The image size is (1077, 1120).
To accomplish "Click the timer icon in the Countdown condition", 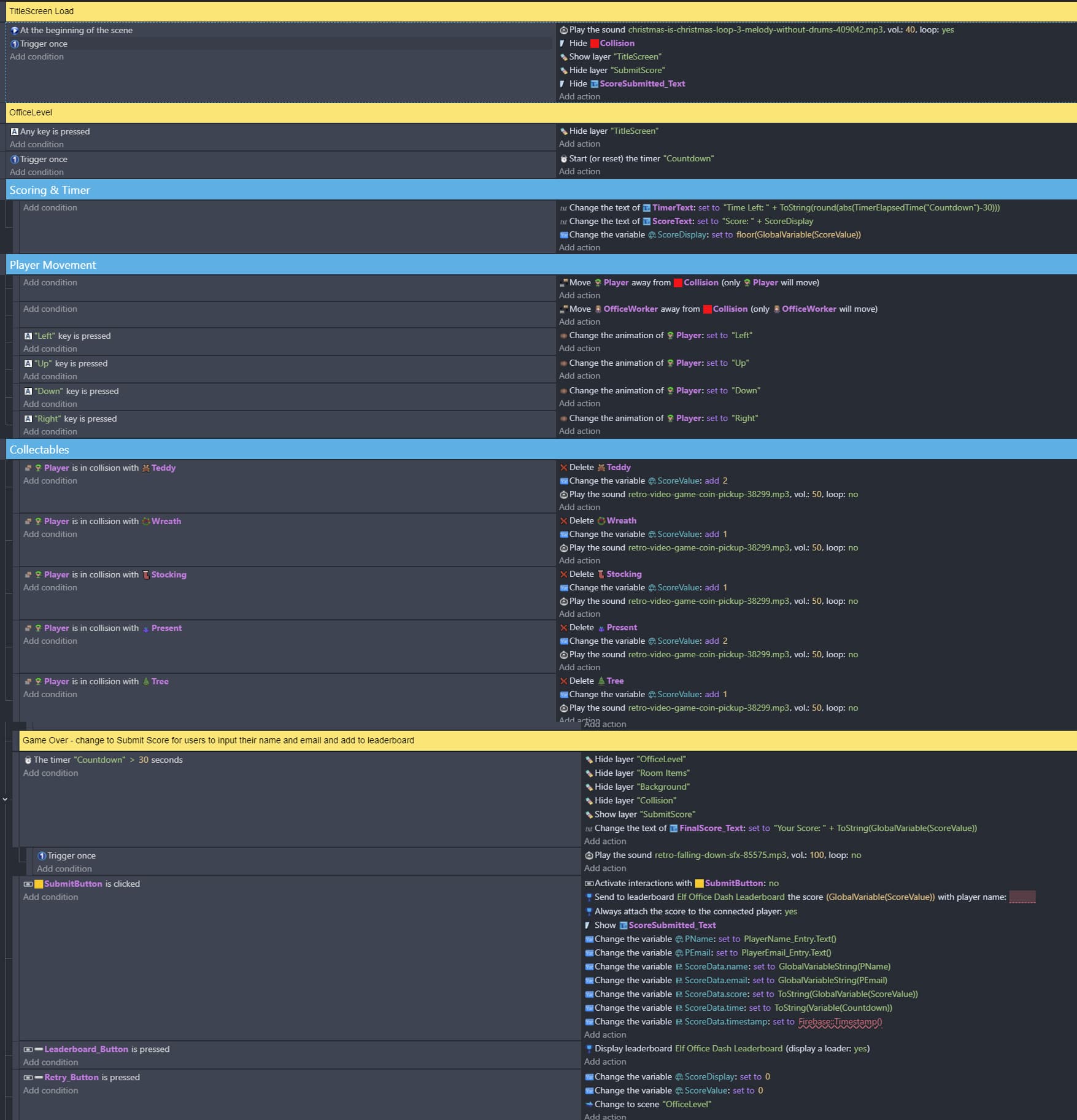I will 28,760.
